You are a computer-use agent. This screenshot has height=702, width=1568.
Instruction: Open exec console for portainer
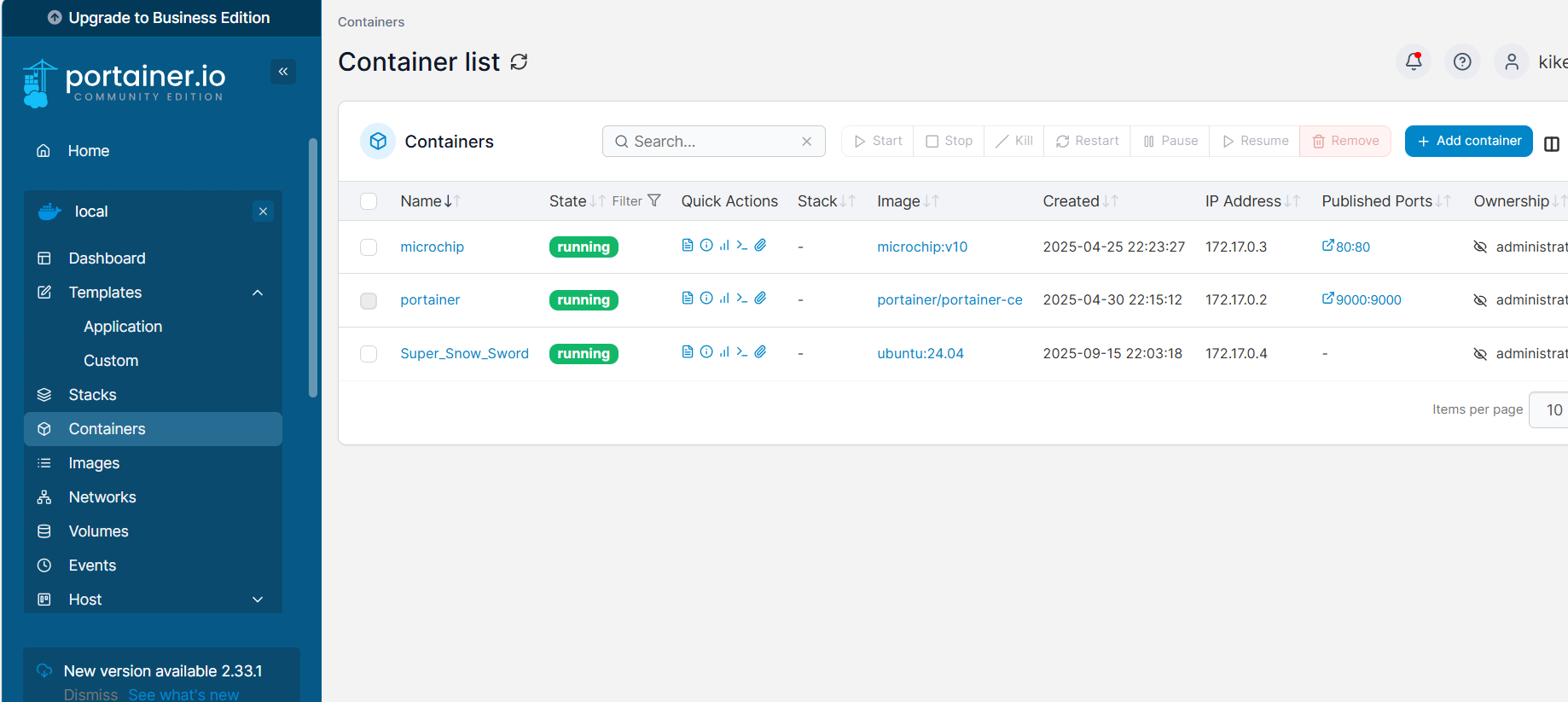pyautogui.click(x=742, y=299)
